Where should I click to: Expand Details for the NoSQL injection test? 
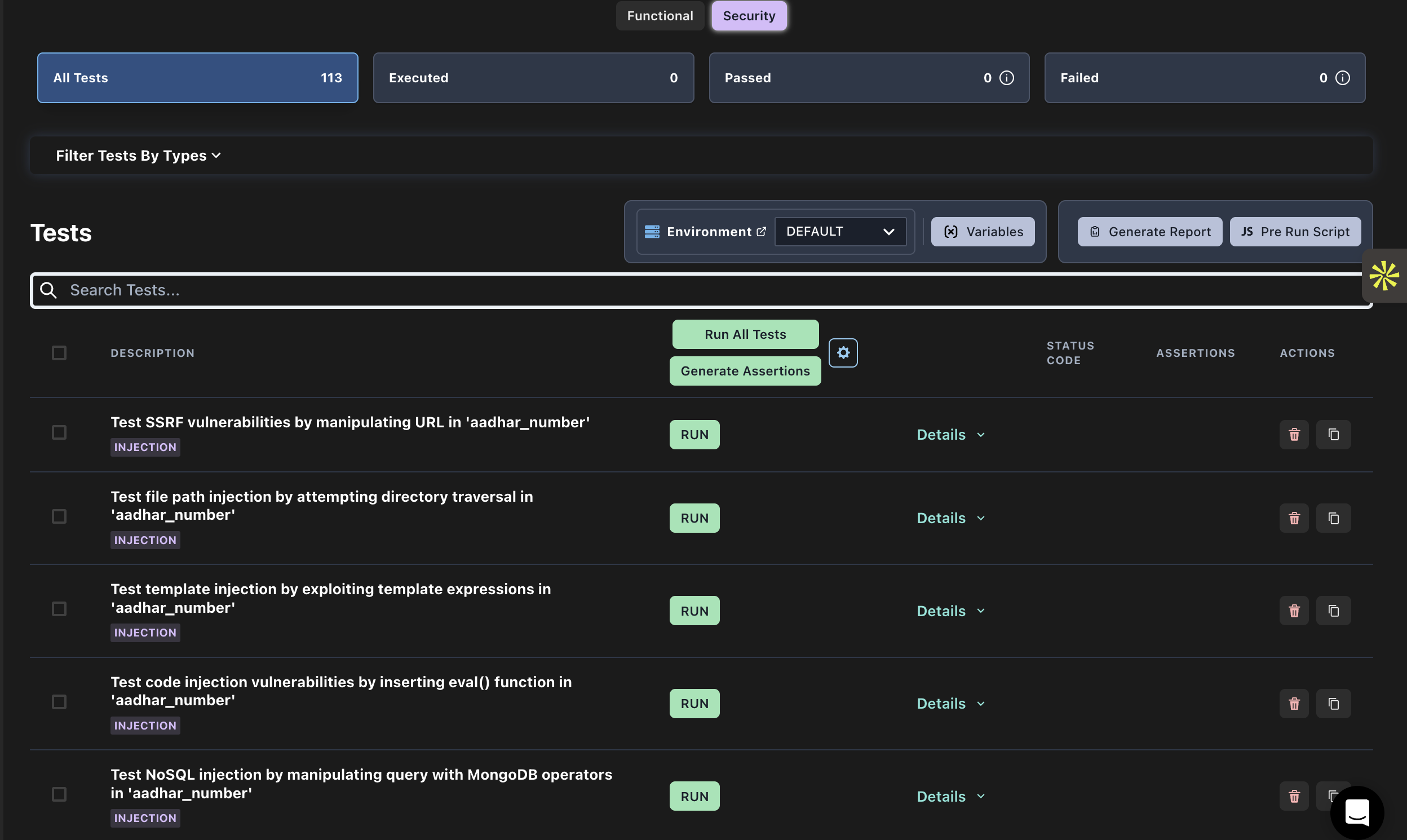[x=951, y=797]
